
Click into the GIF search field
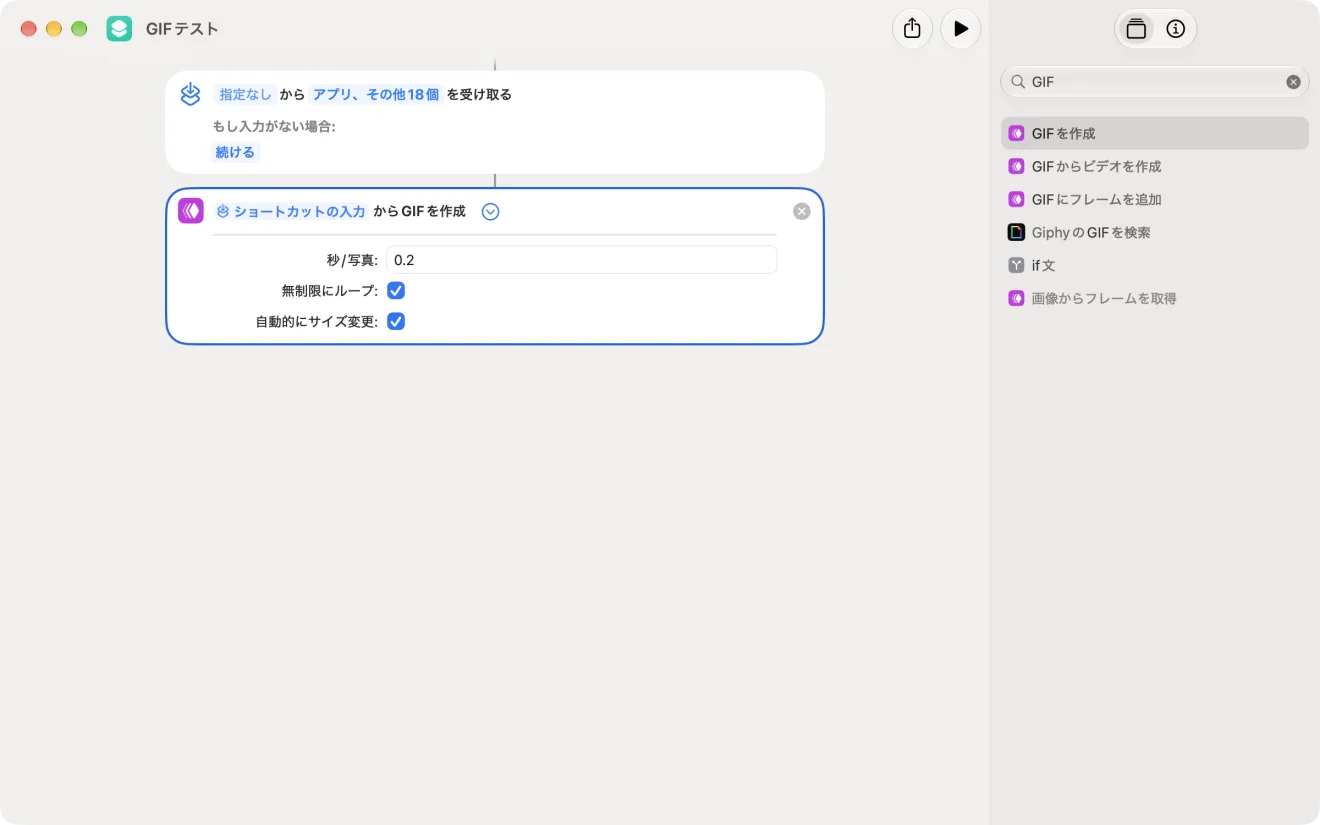tap(1155, 82)
